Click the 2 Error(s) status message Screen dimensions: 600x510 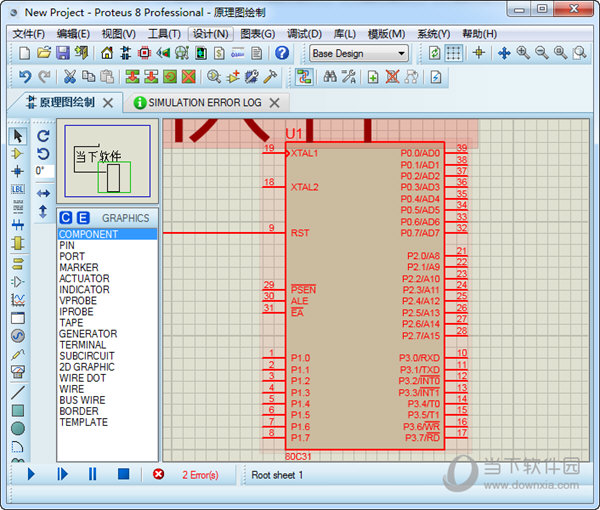[200, 475]
